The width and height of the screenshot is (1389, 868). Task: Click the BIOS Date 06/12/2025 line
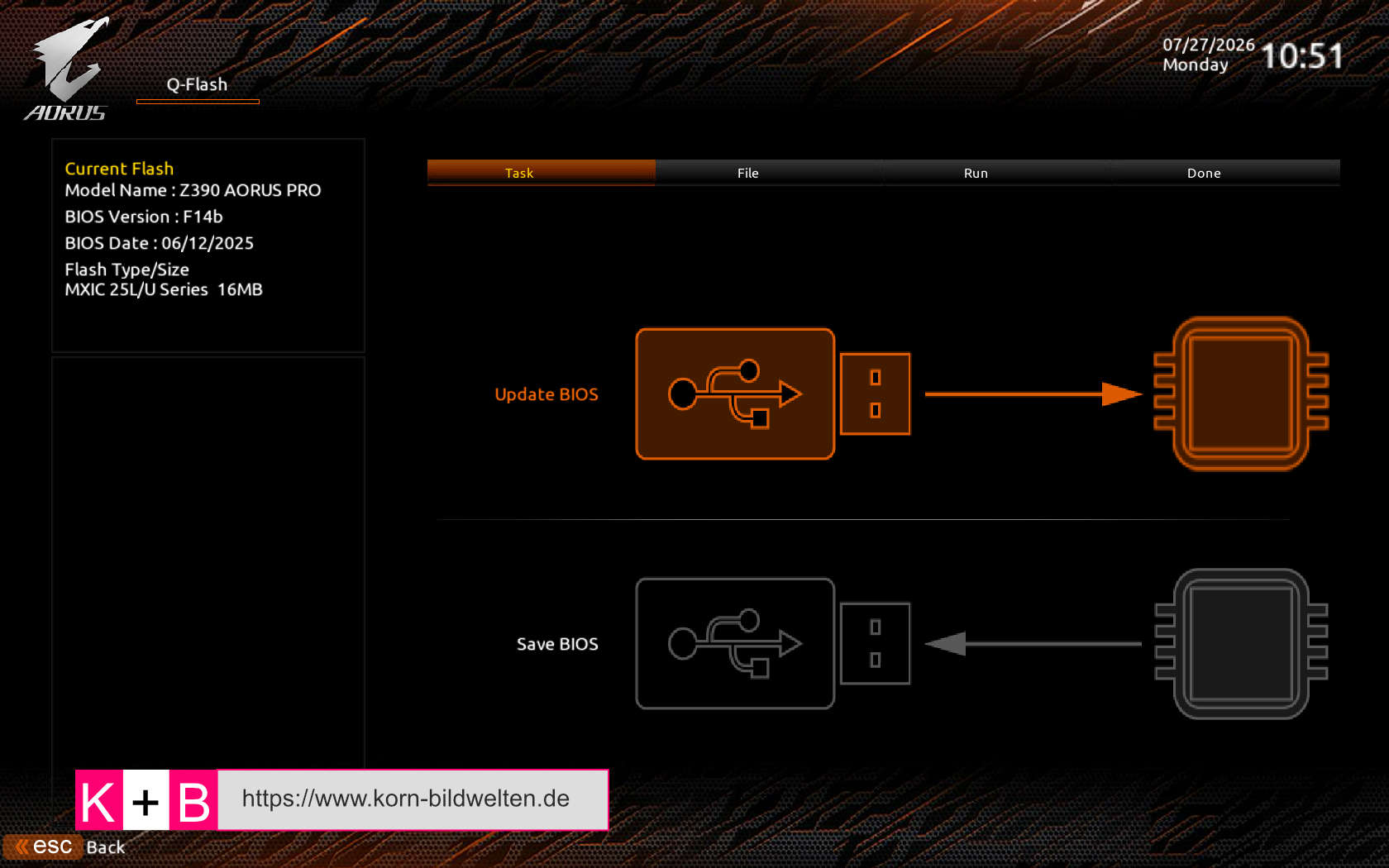(x=160, y=243)
